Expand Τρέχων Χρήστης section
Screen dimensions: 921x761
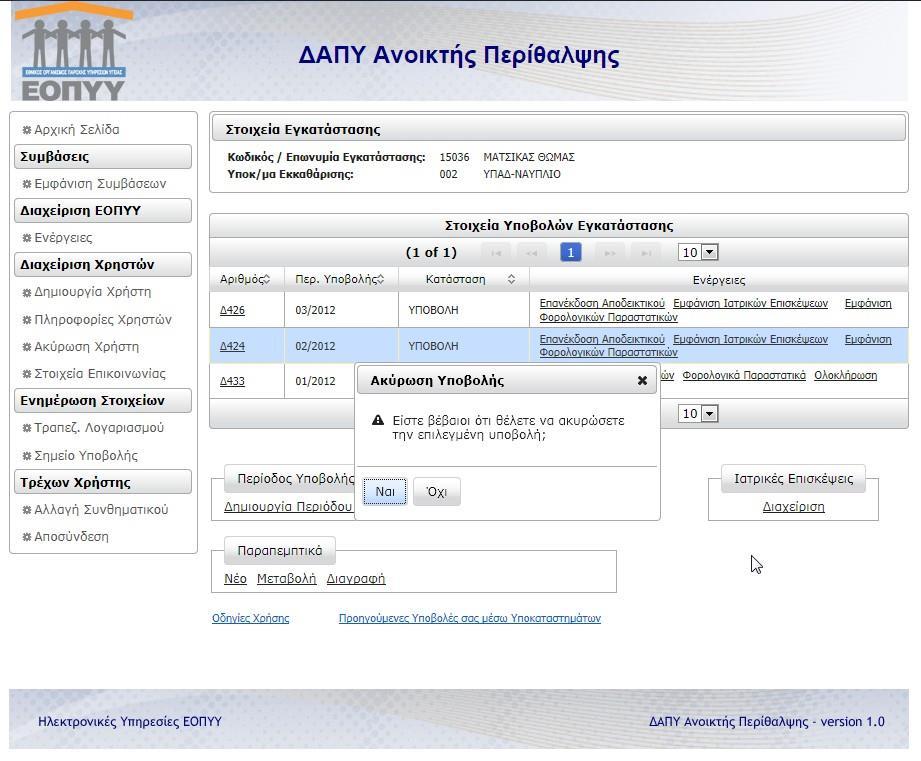[103, 482]
